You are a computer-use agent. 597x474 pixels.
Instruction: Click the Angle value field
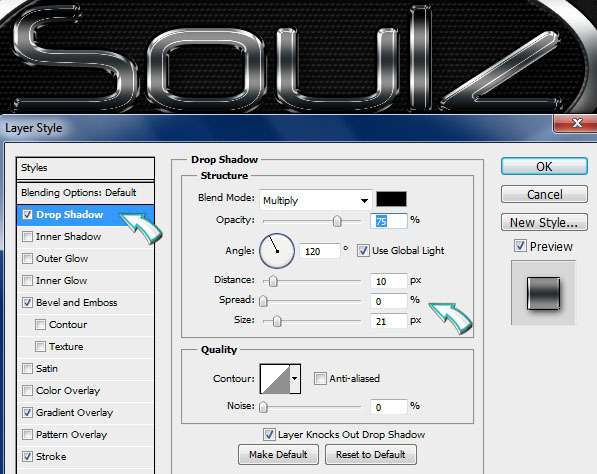(319, 251)
